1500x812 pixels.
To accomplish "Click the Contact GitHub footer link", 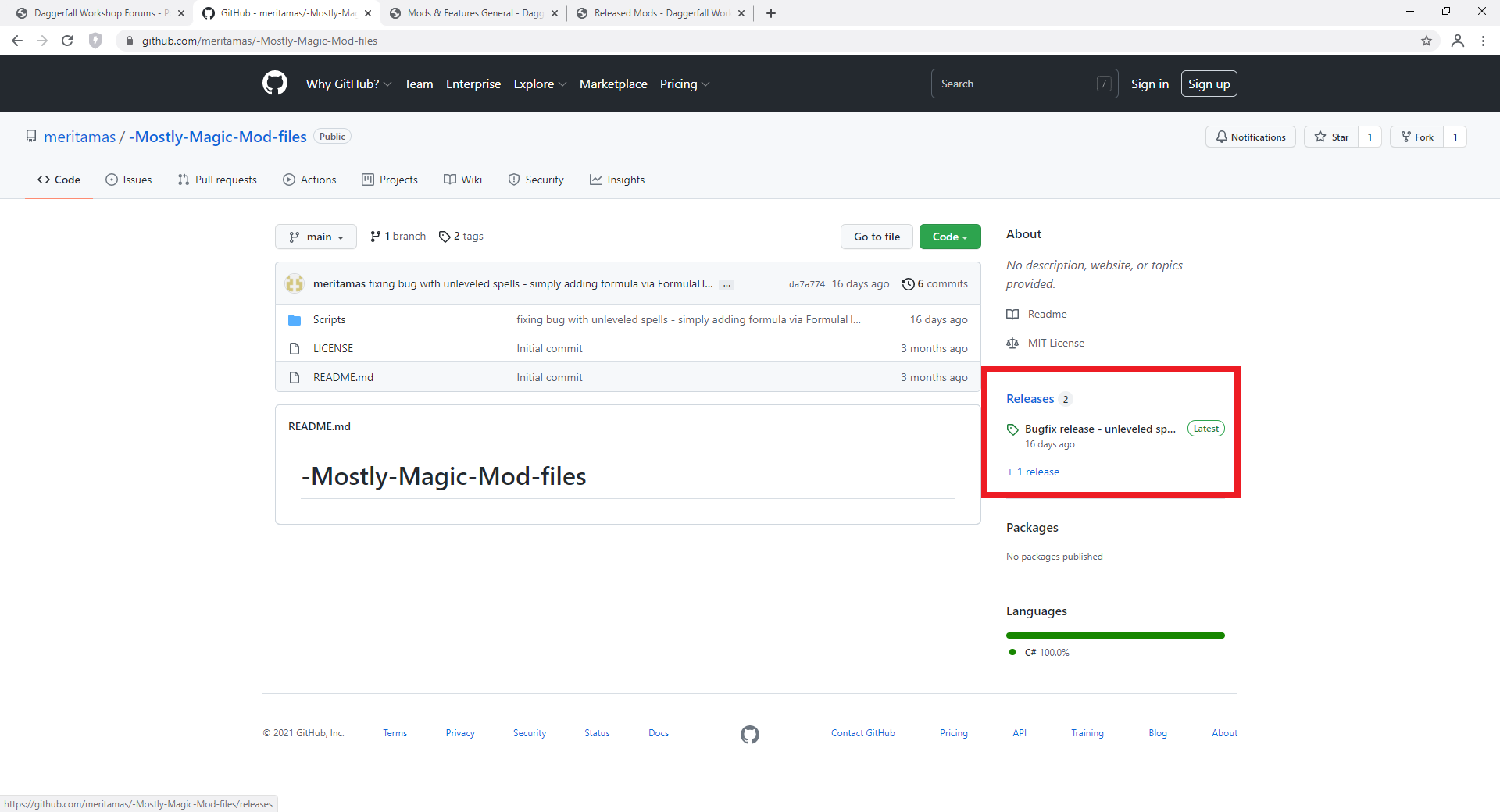I will point(863,733).
